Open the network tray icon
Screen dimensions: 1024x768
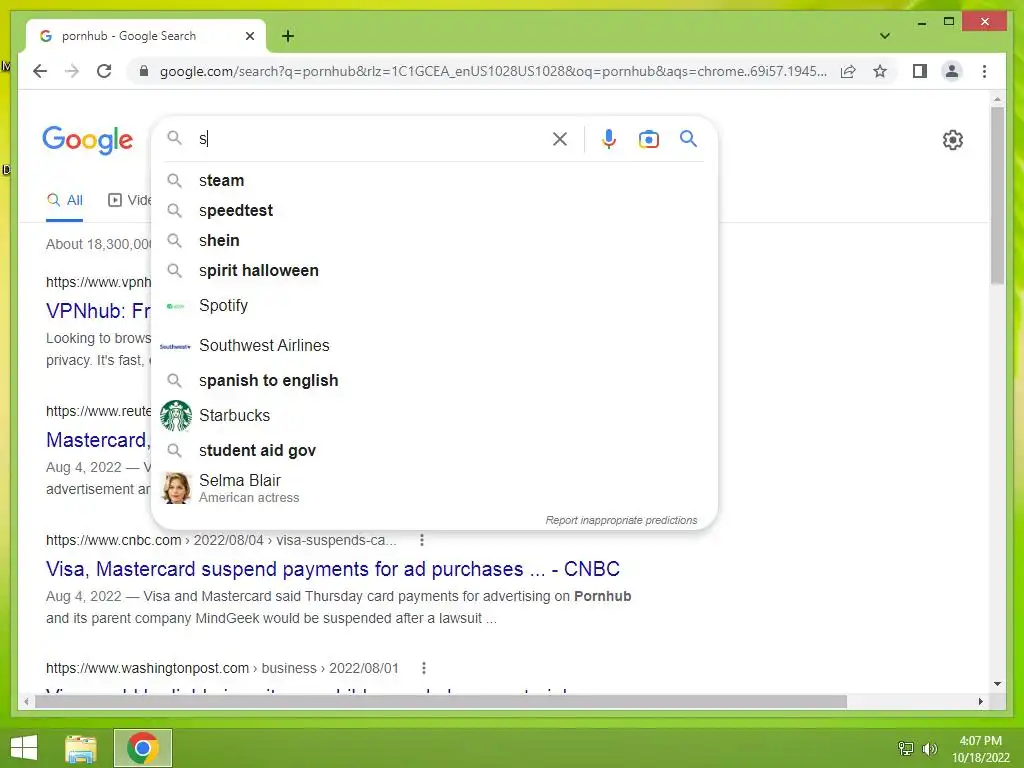[906, 748]
